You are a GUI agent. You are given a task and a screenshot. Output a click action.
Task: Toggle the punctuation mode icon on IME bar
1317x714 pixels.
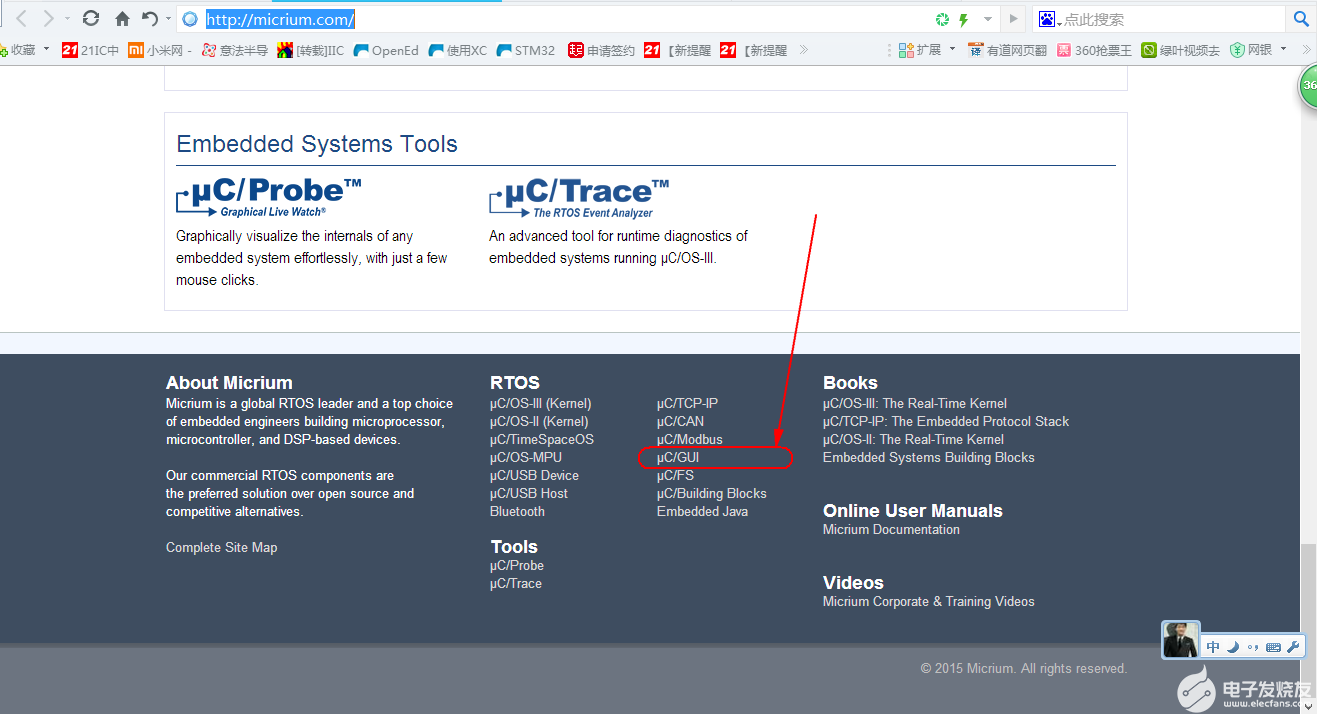1252,647
